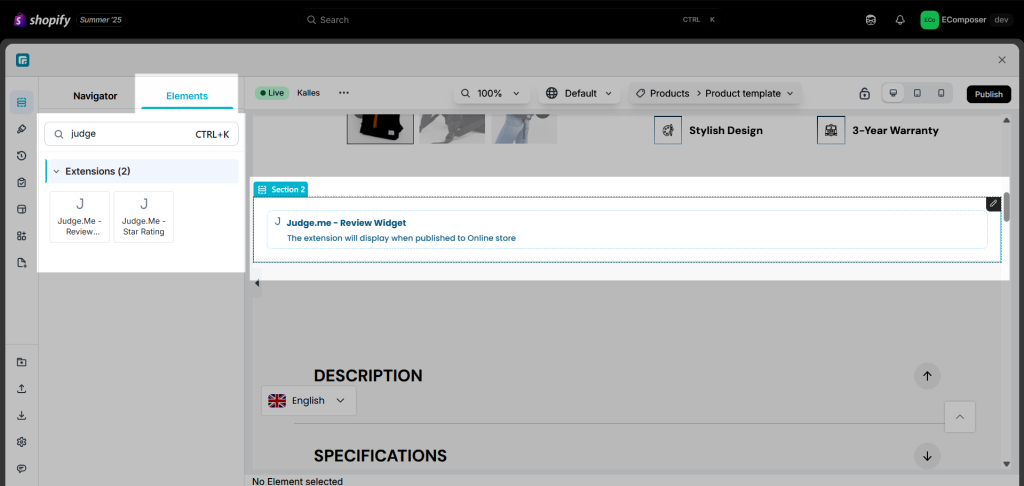Click the scrollbar down arrow
This screenshot has height=486, width=1024.
coord(1006,464)
